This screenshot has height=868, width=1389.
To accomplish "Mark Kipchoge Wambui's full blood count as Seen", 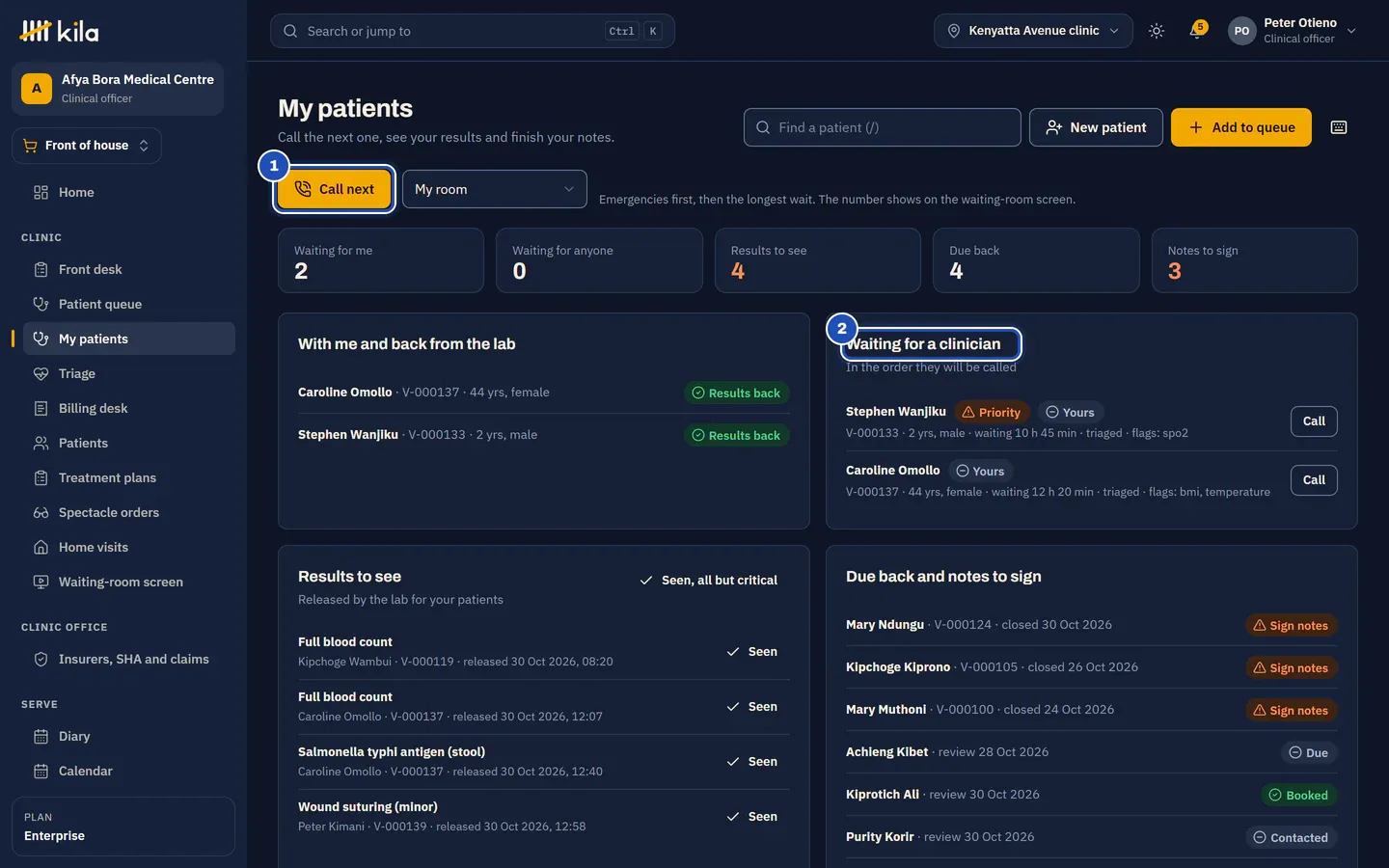I will click(752, 652).
